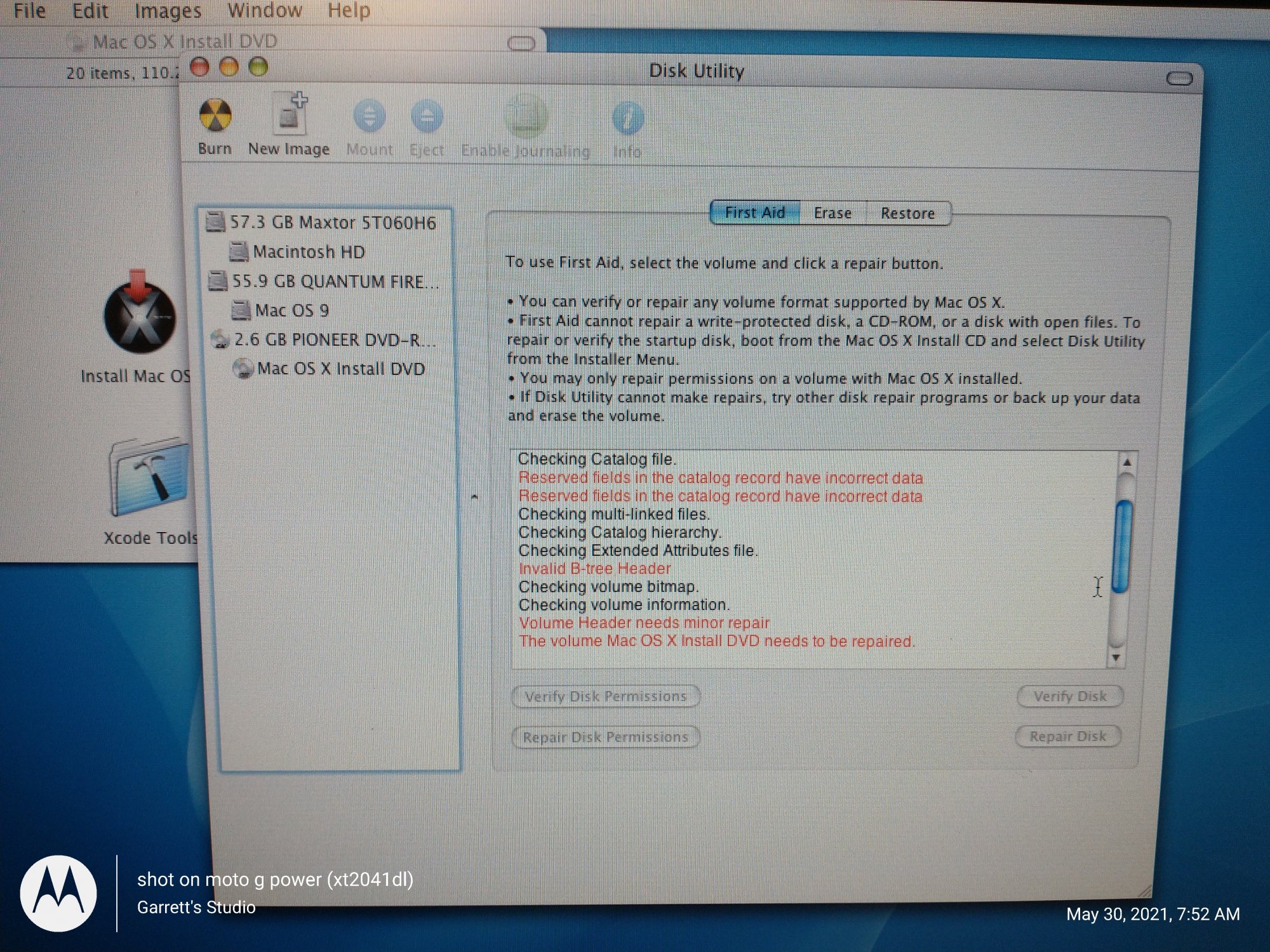Image resolution: width=1270 pixels, height=952 pixels.
Task: Click the Finder window toolbar toggle pill button
Action: pyautogui.click(x=522, y=44)
